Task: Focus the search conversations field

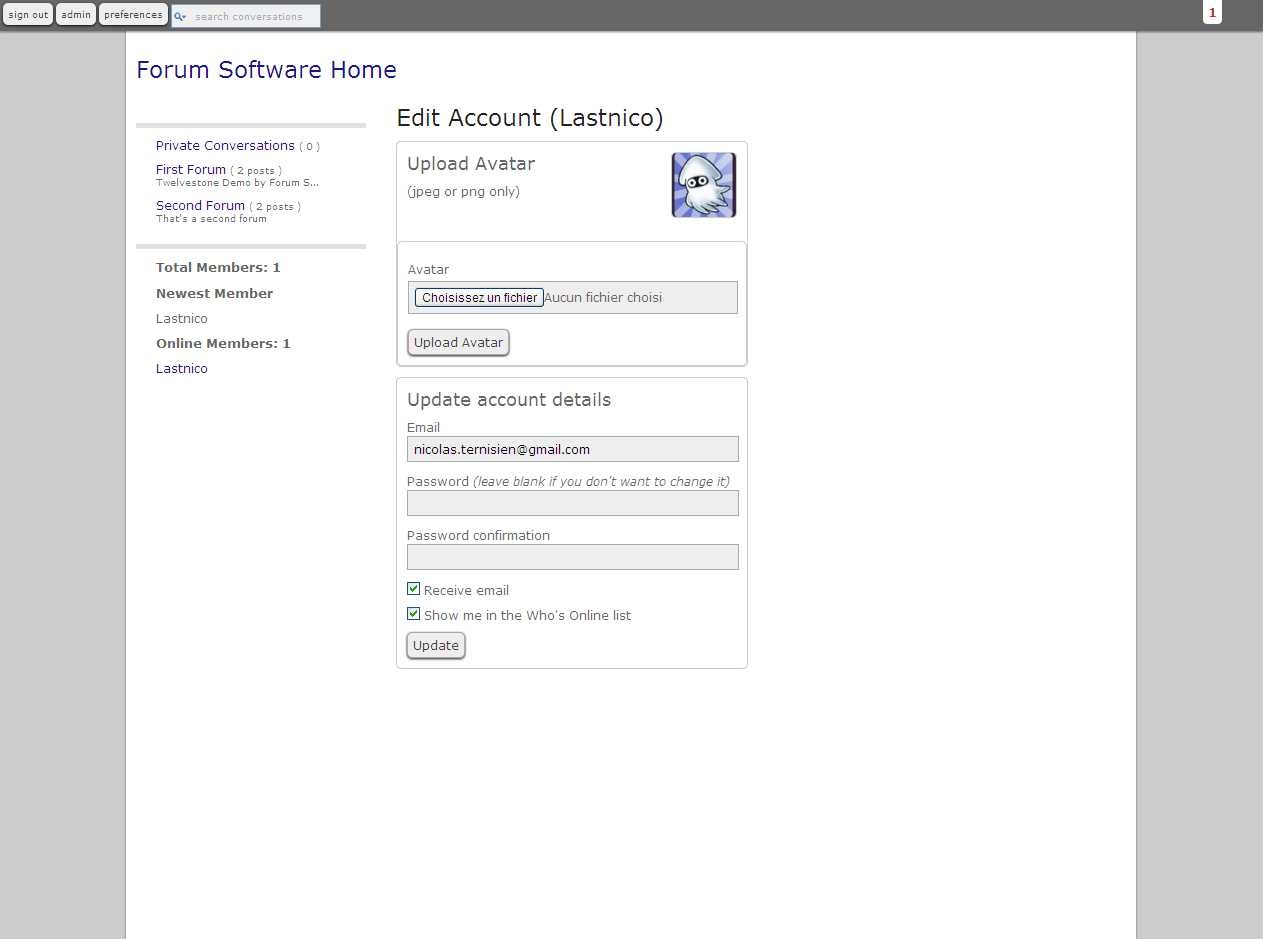Action: click(254, 17)
